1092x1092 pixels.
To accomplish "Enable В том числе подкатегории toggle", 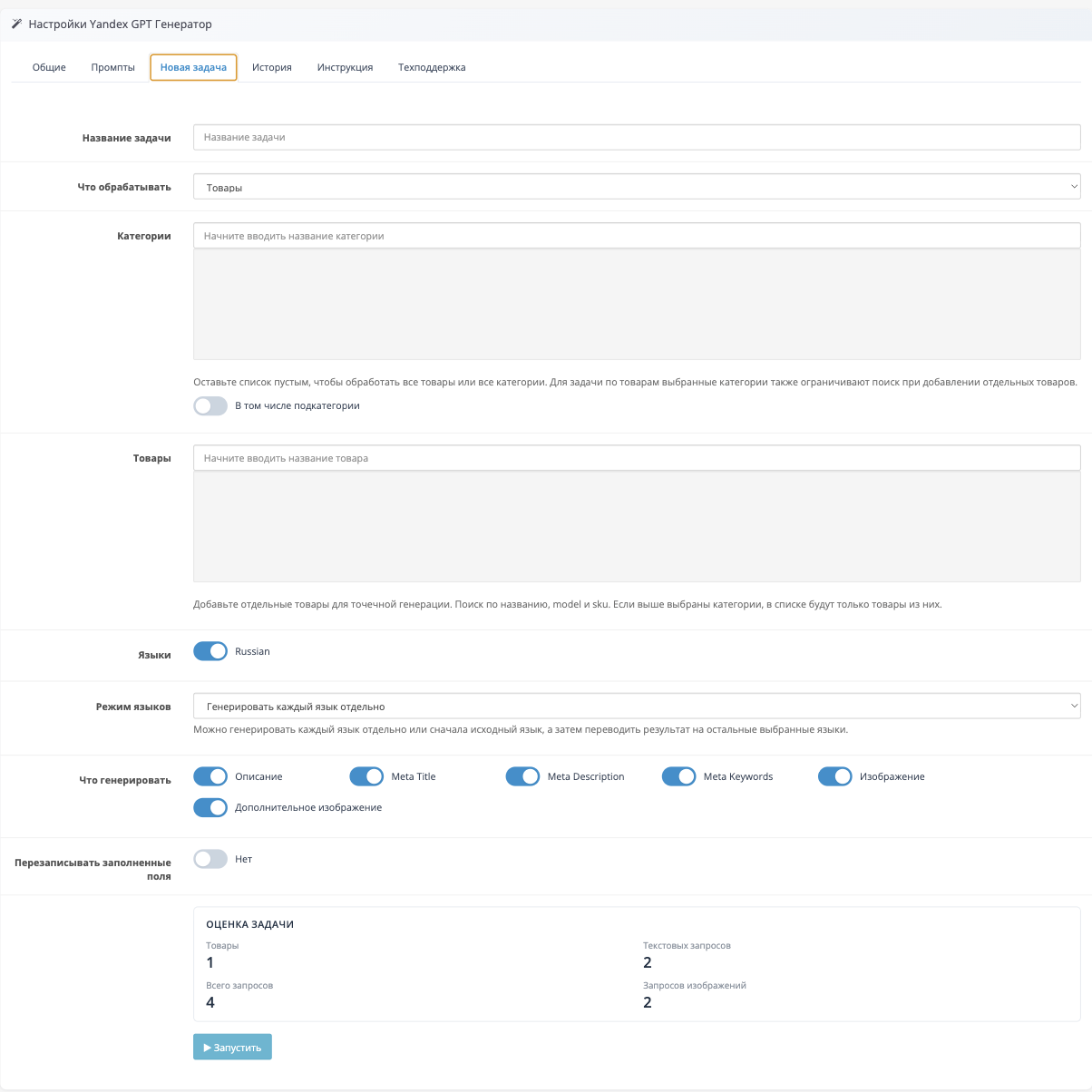I will (x=210, y=406).
